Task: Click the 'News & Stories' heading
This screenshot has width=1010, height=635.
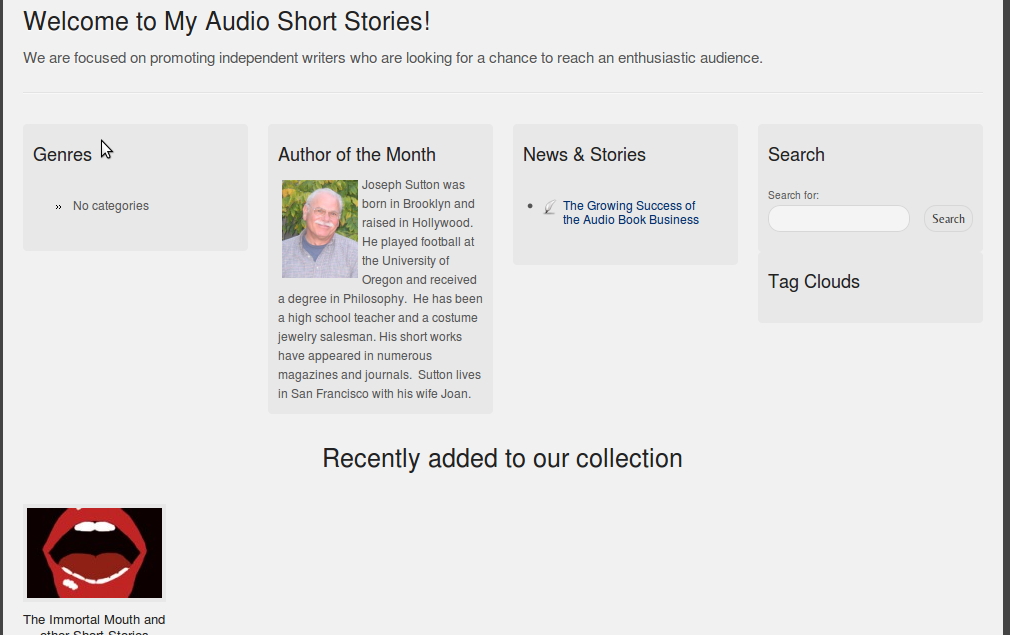Action: 584,154
